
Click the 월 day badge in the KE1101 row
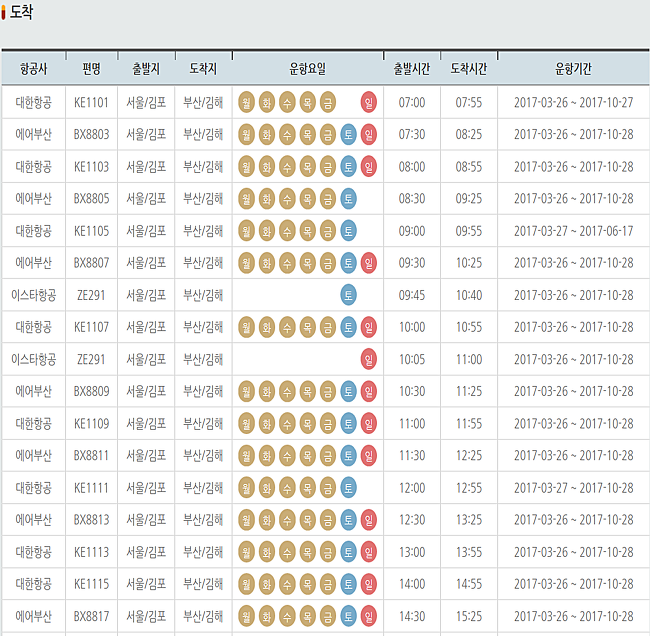(246, 102)
